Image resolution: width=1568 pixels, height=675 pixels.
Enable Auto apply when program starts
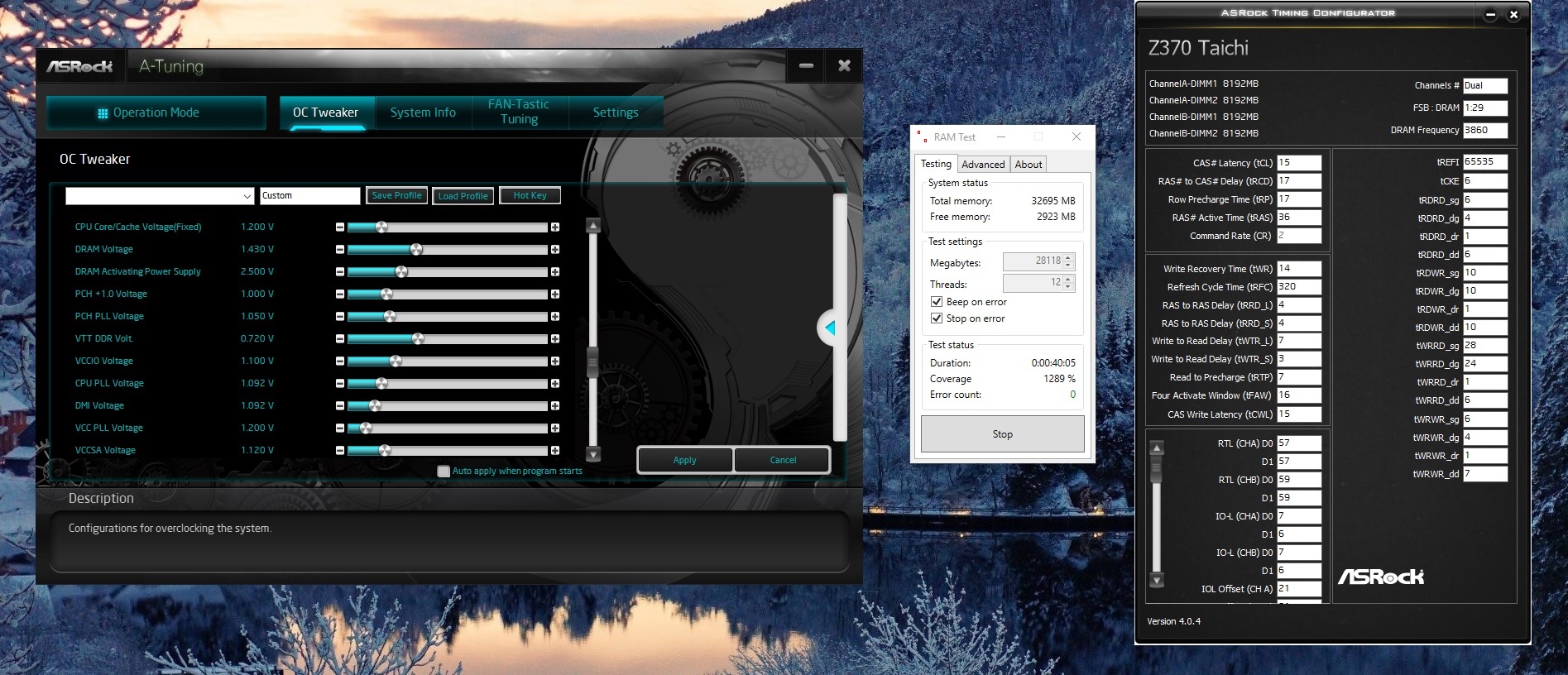click(x=444, y=472)
